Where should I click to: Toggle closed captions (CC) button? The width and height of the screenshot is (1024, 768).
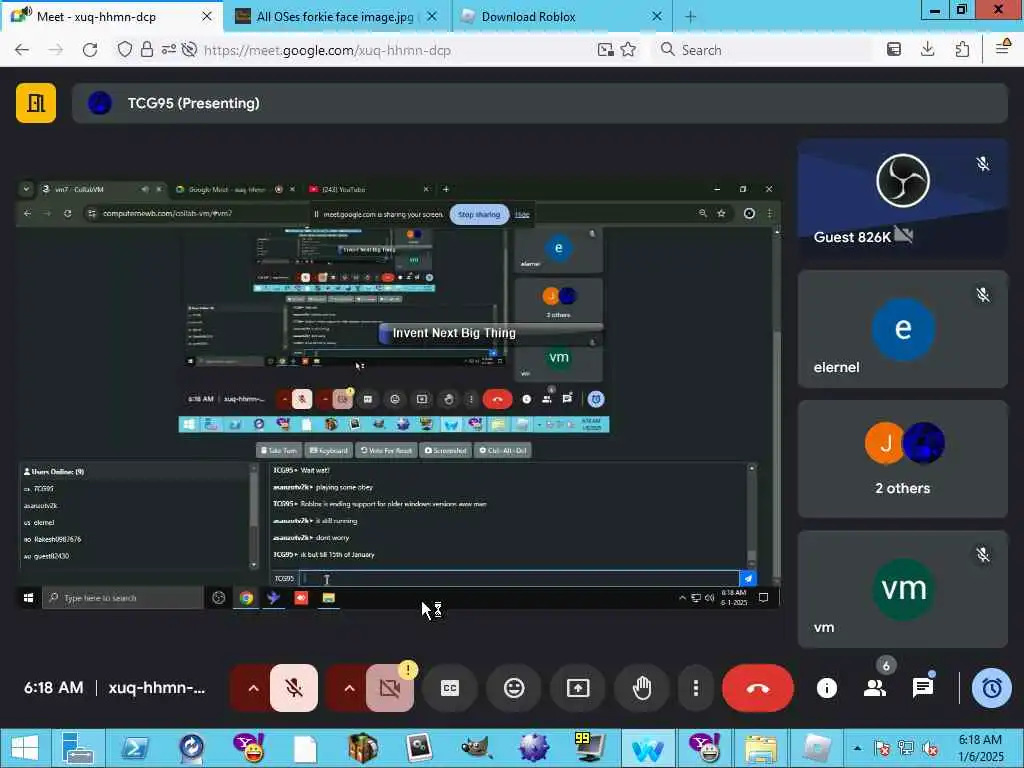(x=450, y=688)
